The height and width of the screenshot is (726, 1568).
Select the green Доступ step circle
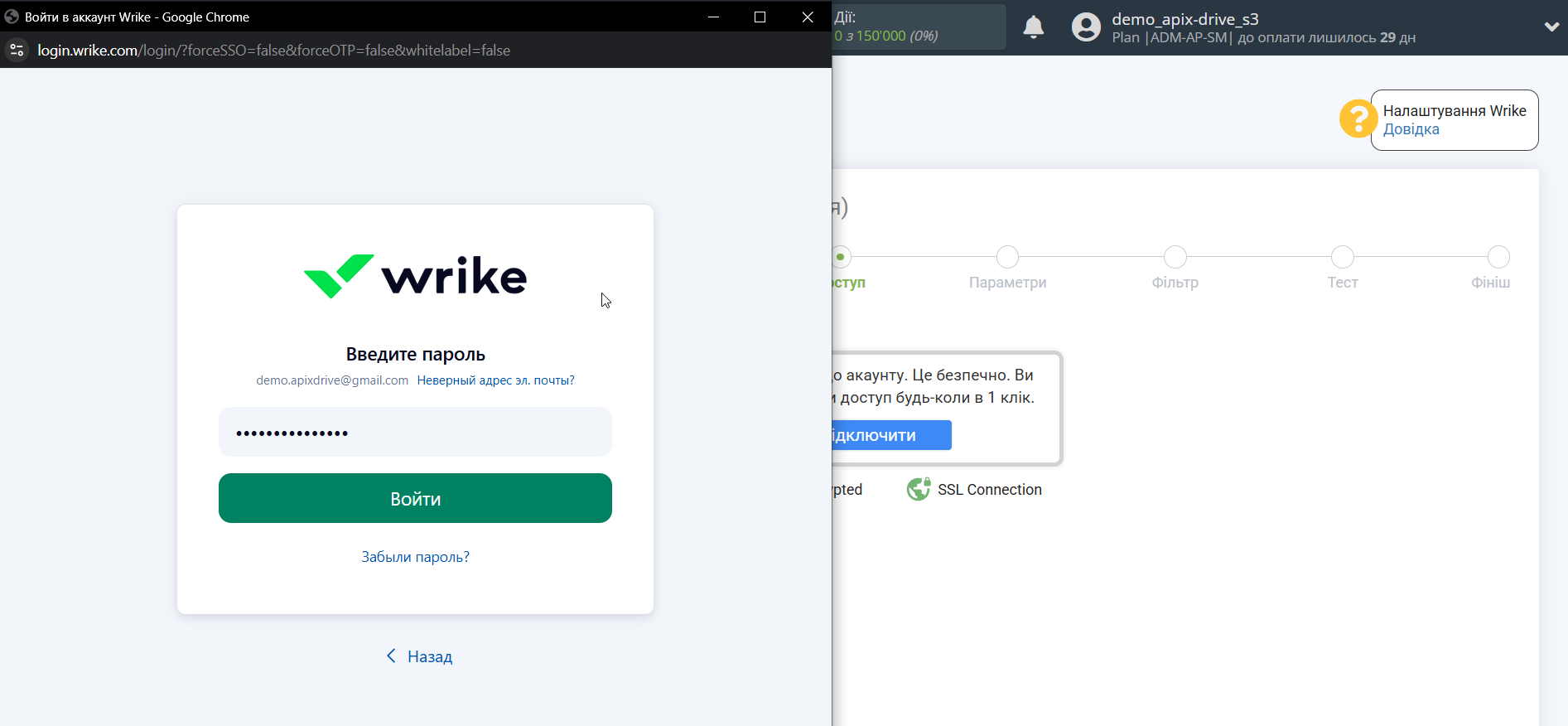(x=841, y=257)
